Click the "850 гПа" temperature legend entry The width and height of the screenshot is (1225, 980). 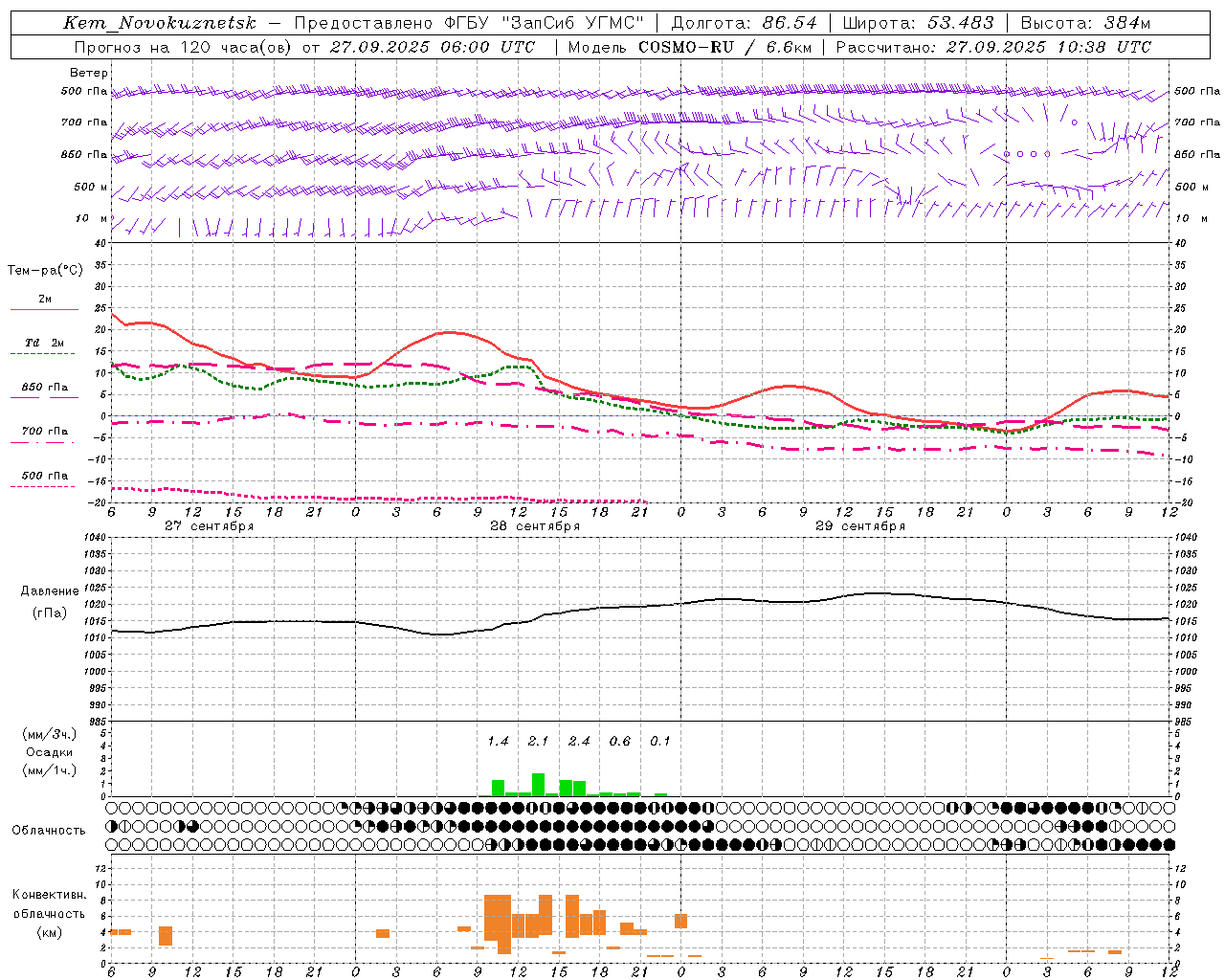coord(45,388)
